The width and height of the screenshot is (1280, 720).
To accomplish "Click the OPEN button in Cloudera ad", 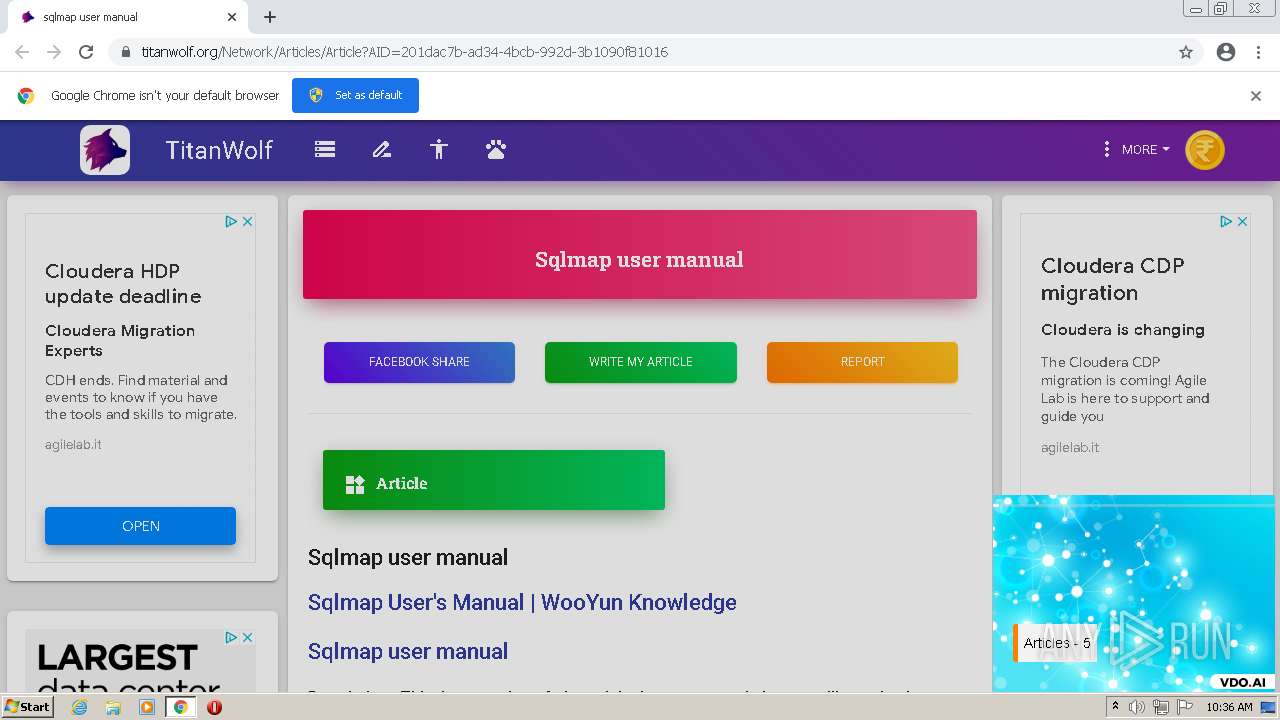I will tap(140, 526).
